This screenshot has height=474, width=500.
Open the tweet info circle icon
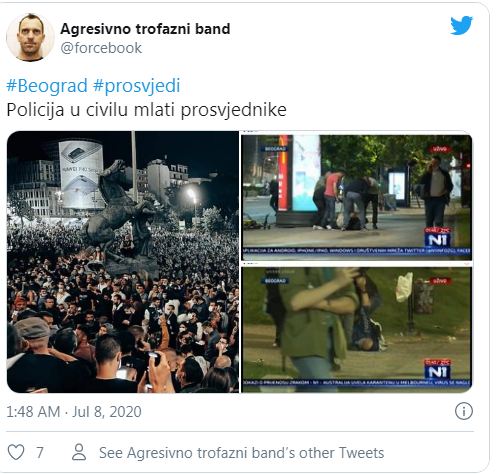coord(464,411)
